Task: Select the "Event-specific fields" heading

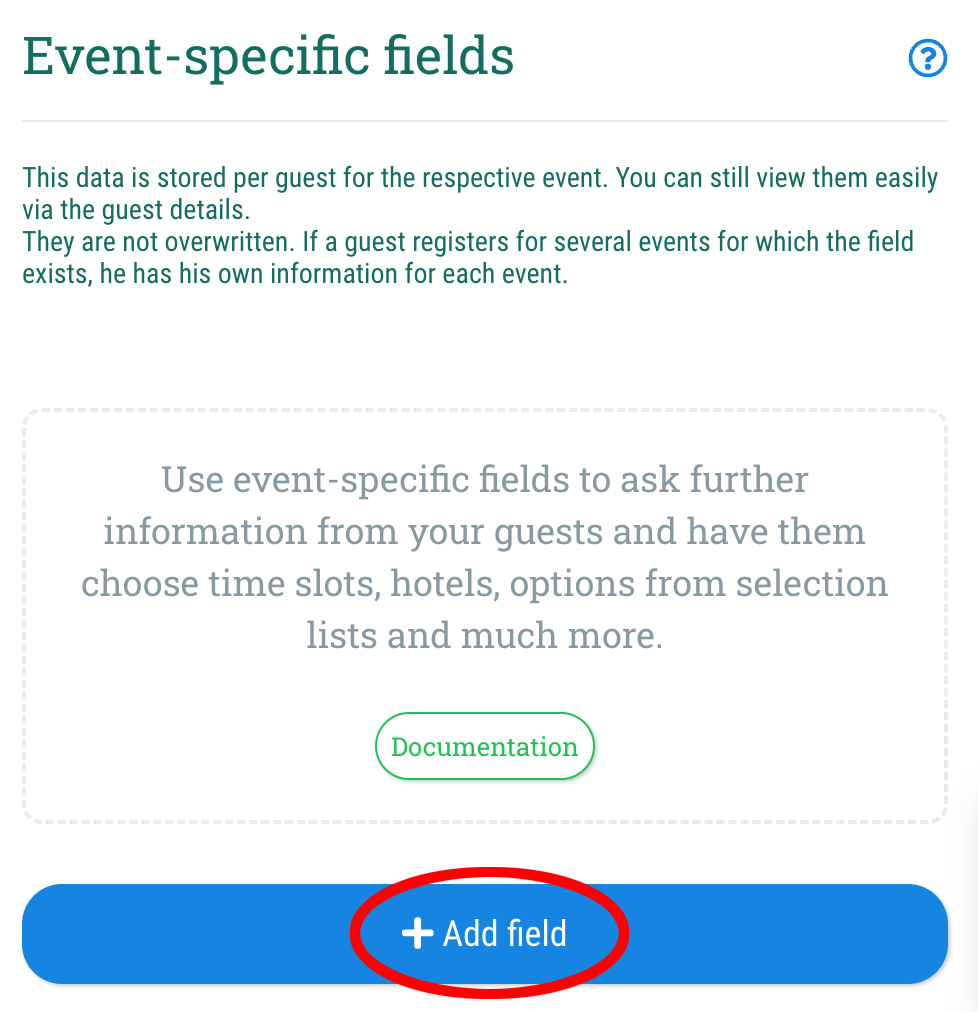Action: [268, 57]
